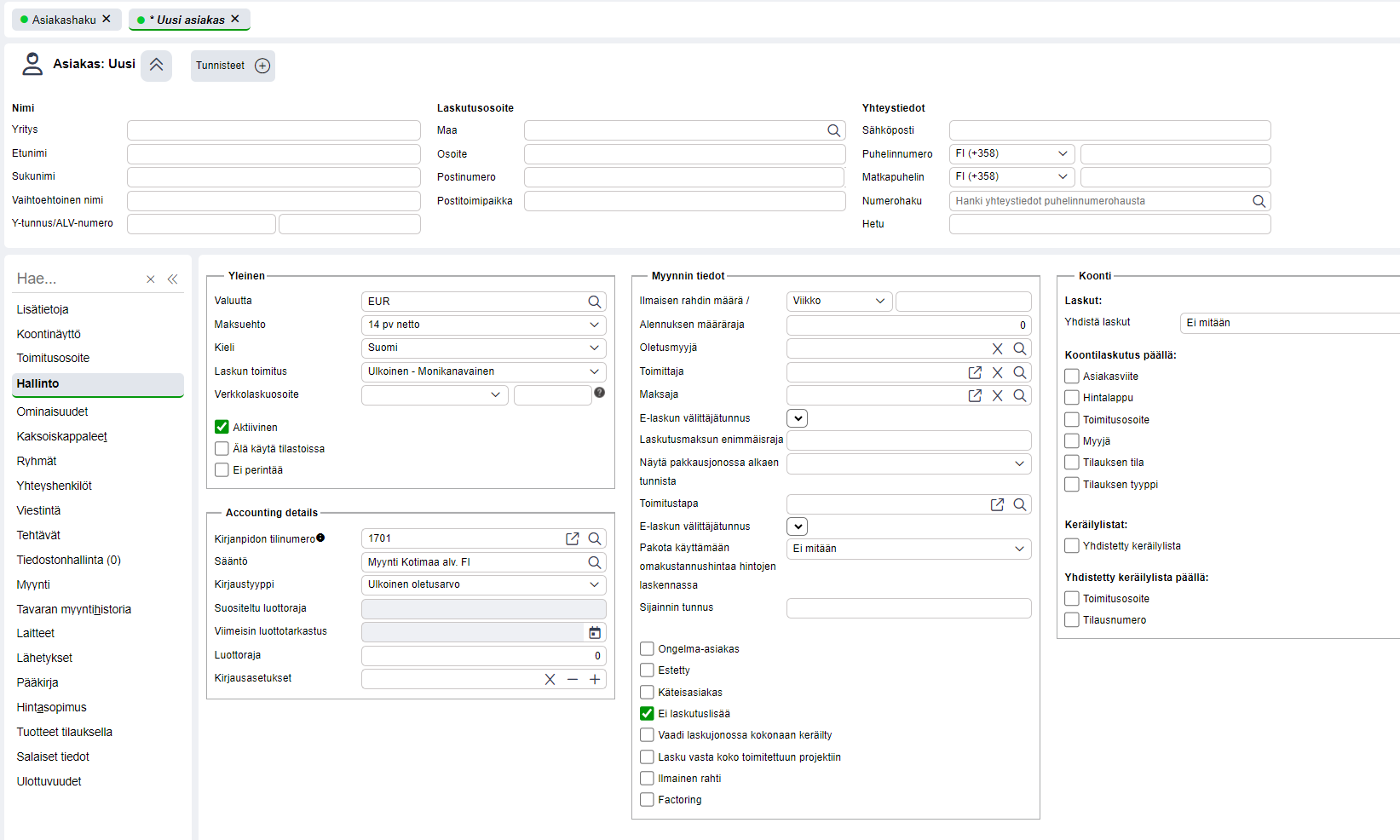Check the Estetty checkbox

pyautogui.click(x=647, y=670)
